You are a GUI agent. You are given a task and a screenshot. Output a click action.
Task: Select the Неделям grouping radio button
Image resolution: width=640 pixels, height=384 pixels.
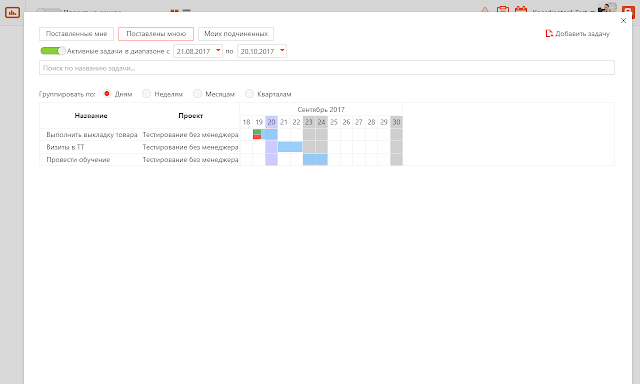pos(146,94)
